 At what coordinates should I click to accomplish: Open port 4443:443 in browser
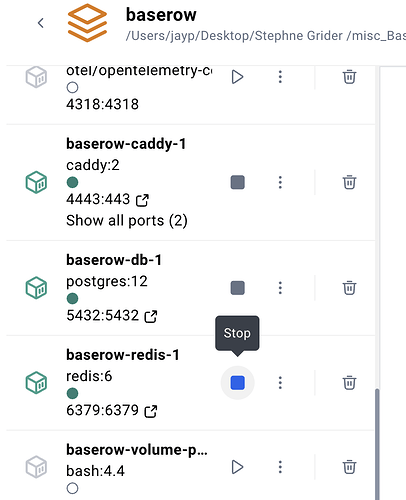pos(142,200)
